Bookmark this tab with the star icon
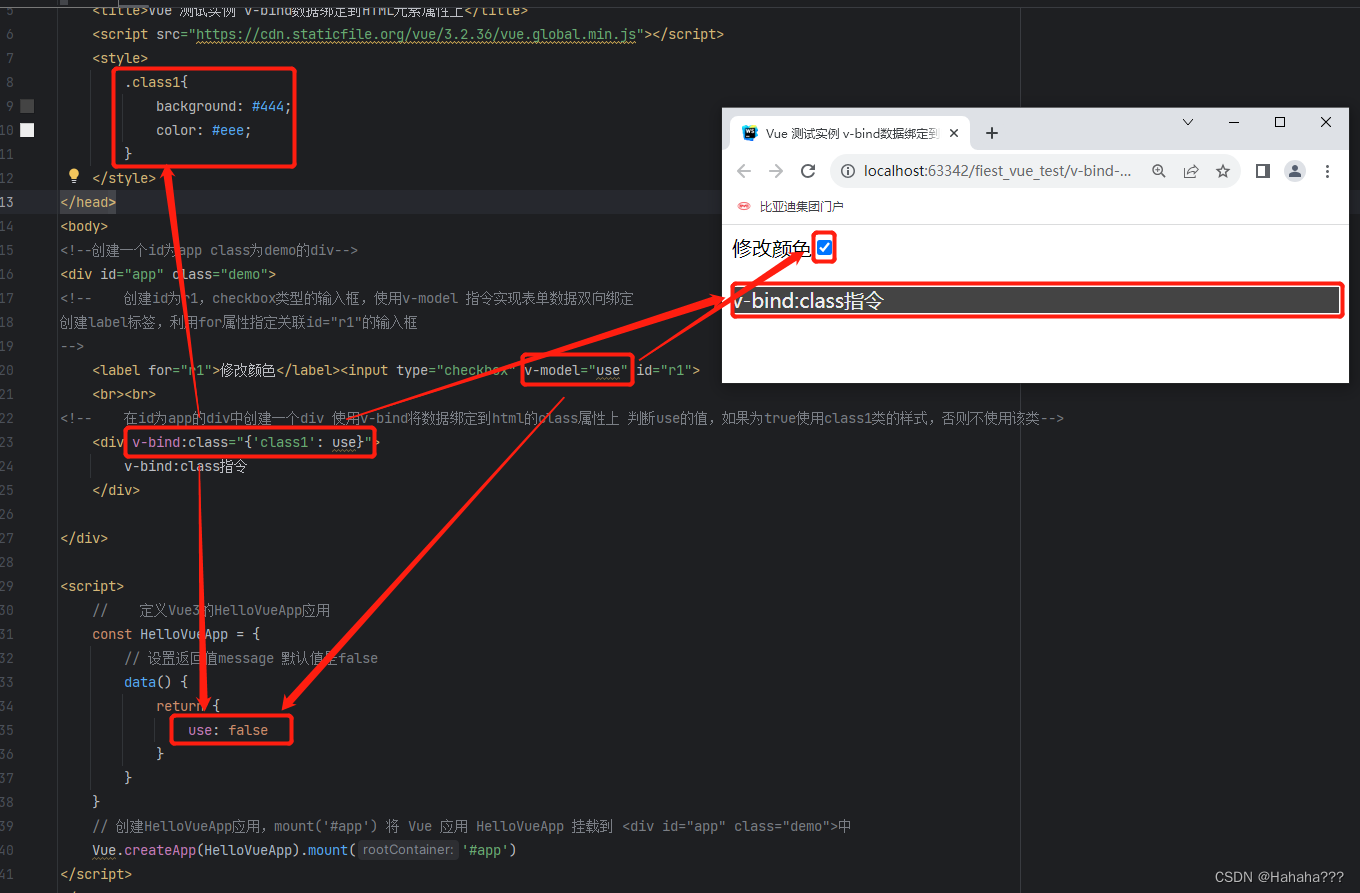 [1223, 171]
